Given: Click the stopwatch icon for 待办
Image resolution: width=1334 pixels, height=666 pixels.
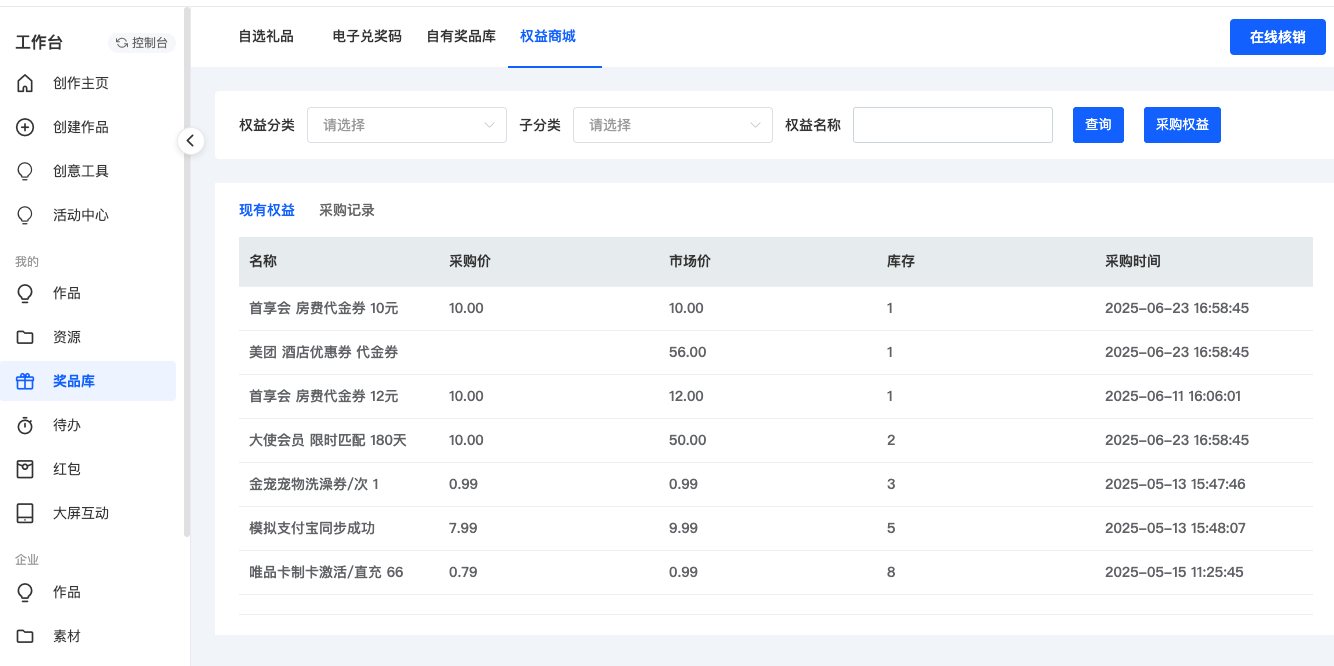Looking at the screenshot, I should [26, 425].
